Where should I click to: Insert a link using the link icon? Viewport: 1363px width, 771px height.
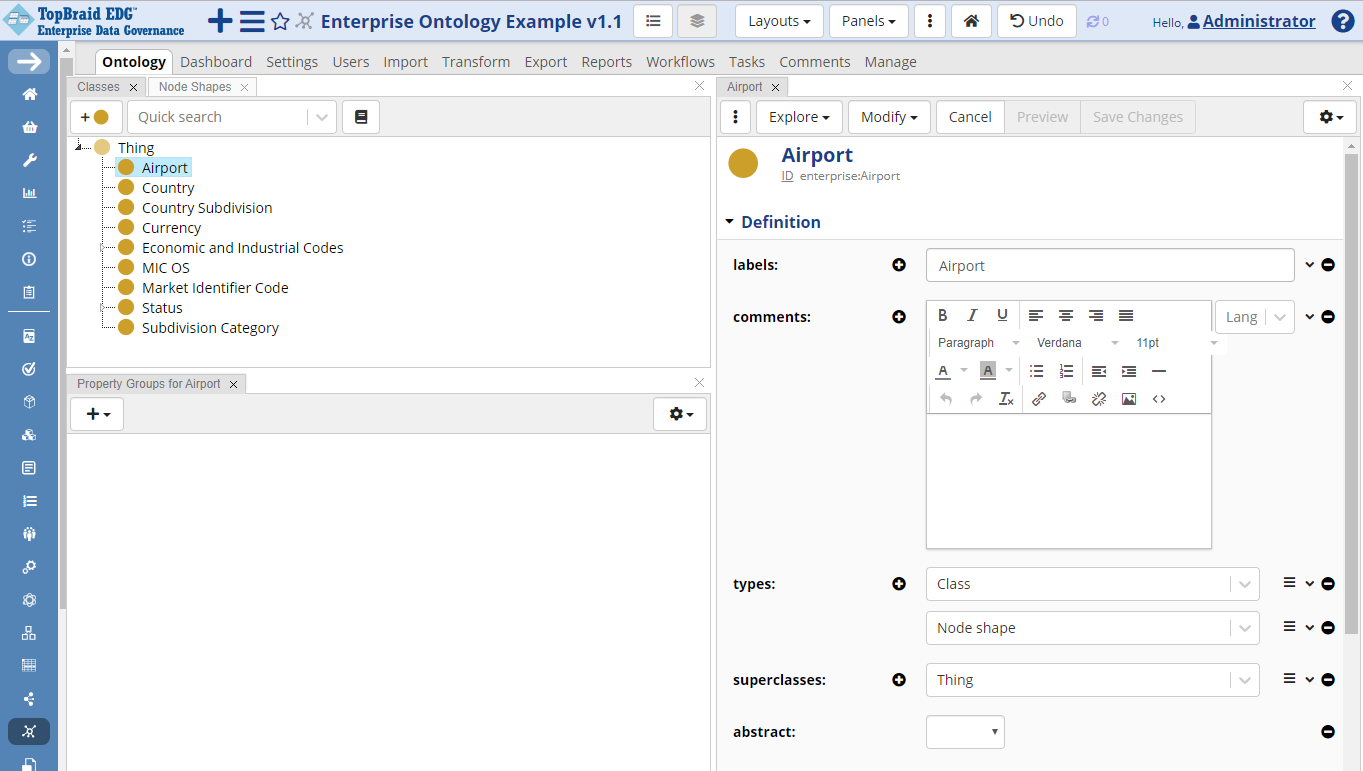point(1038,398)
